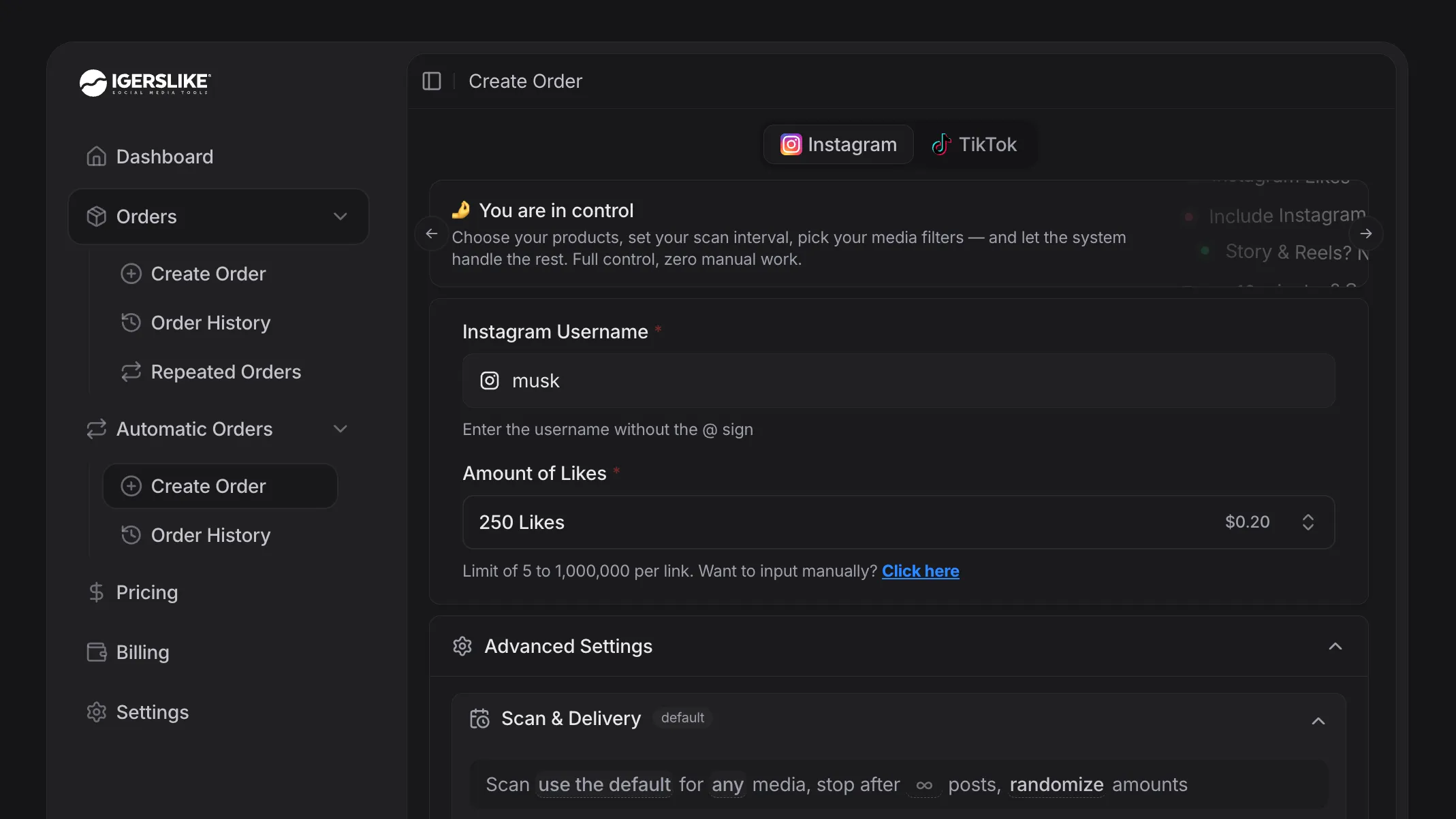The width and height of the screenshot is (1456, 819).
Task: Click the Instagram logo icon in tab
Action: pos(791,144)
